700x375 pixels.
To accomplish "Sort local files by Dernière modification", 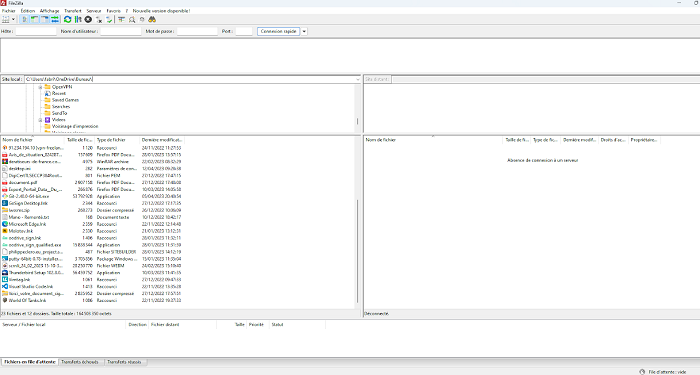I will click(x=162, y=140).
